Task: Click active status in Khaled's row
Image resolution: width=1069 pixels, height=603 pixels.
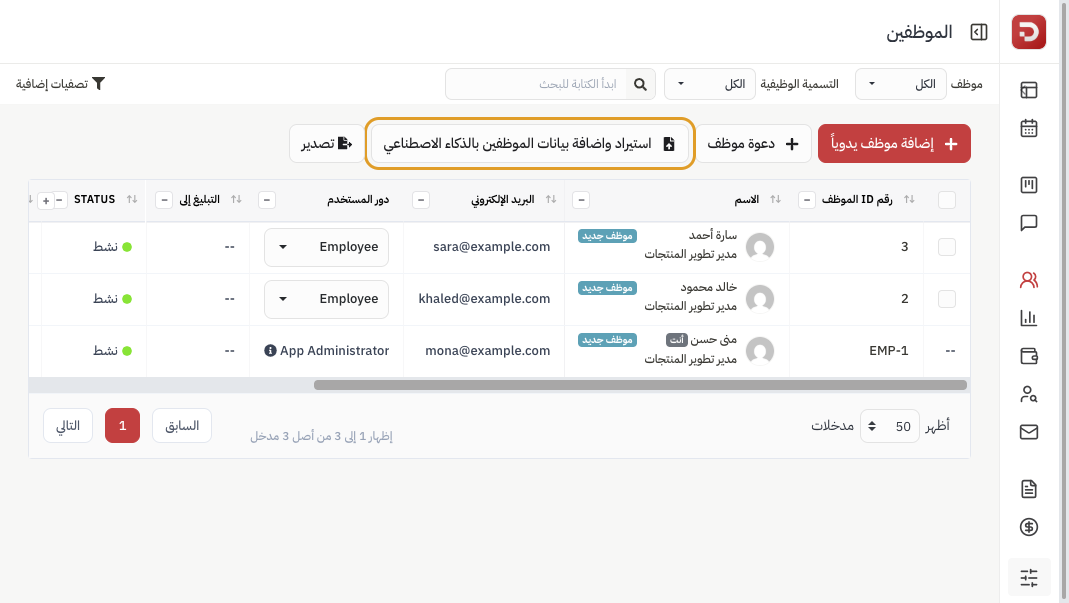Action: click(112, 299)
